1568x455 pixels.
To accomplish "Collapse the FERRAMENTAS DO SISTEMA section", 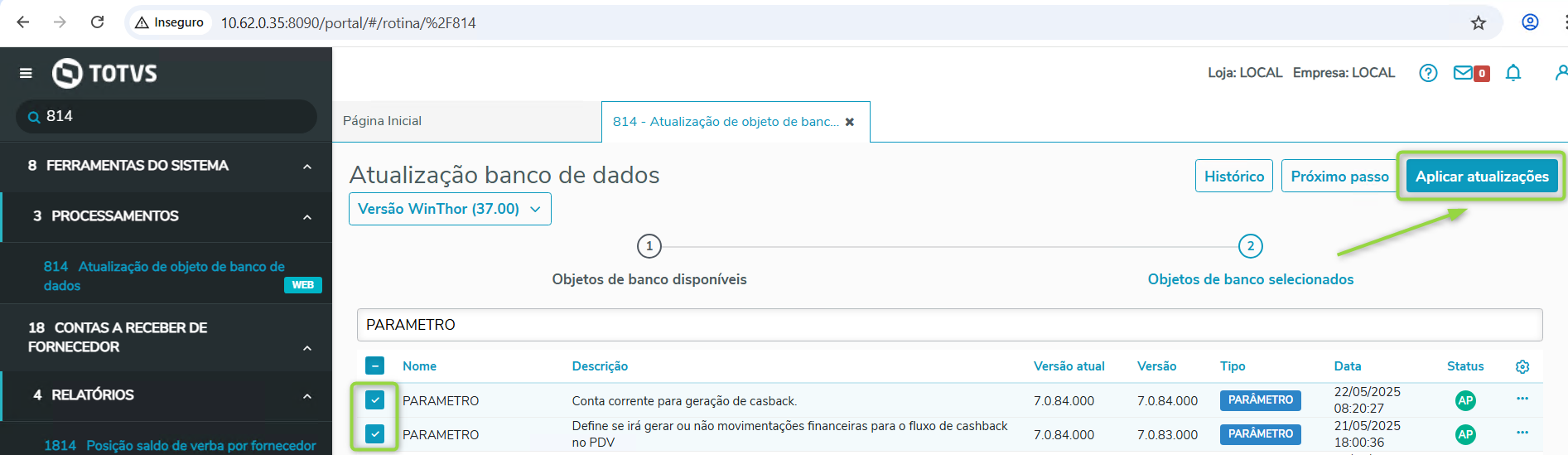I will tap(307, 167).
